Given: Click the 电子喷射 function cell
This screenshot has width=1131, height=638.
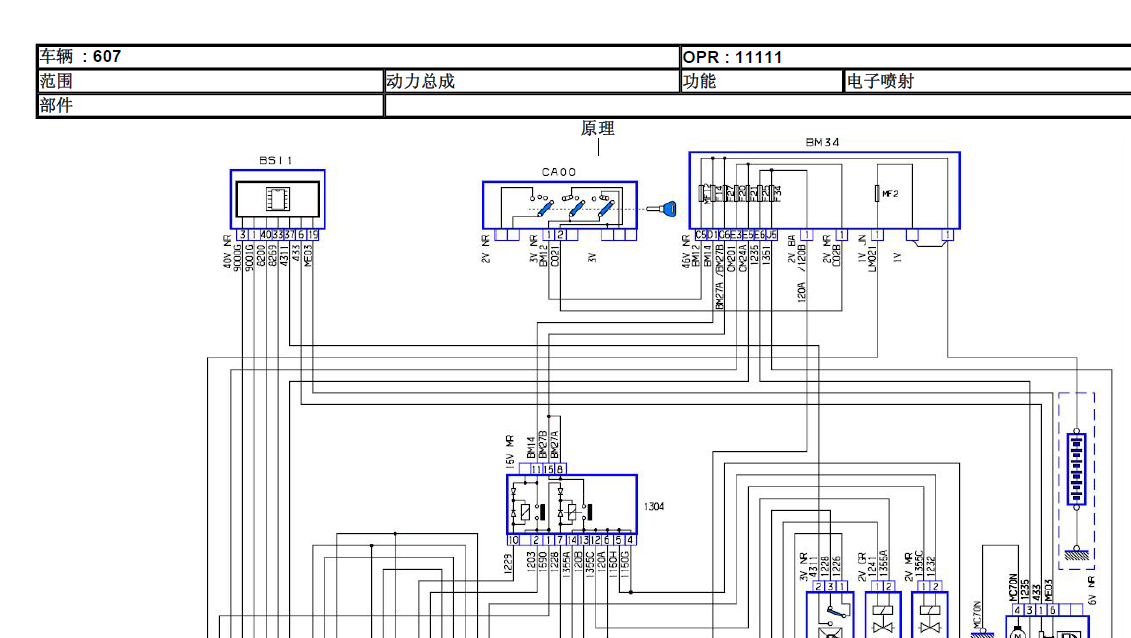Looking at the screenshot, I should 987,81.
